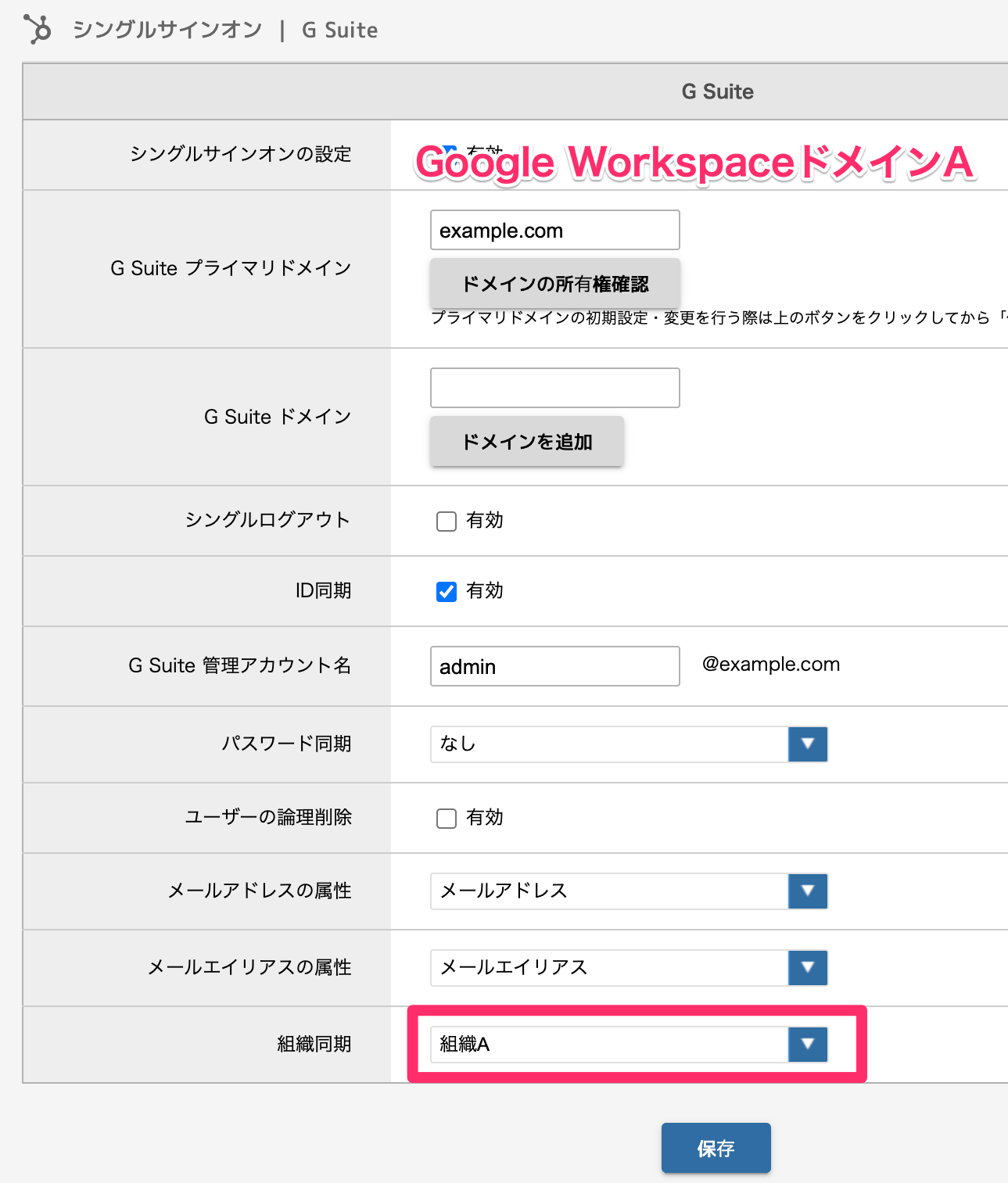
Task: Click the 保存 button
Action: point(716,1148)
